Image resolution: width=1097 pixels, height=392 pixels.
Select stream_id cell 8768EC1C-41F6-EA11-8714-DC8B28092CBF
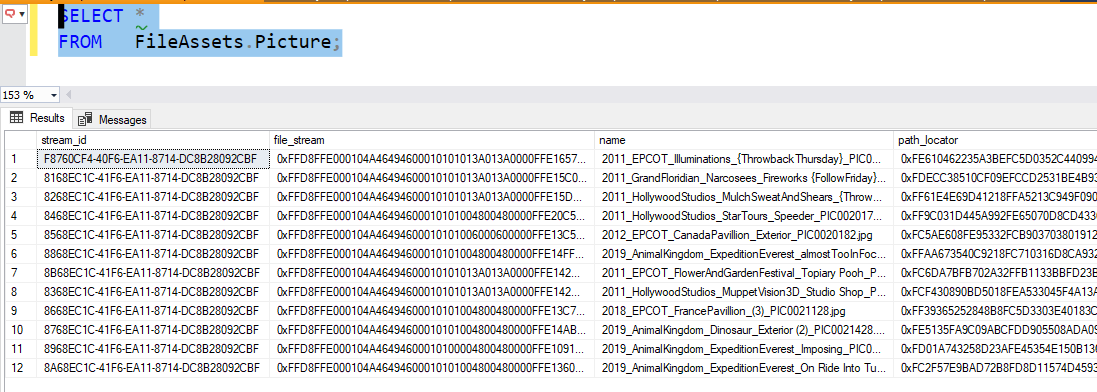point(153,329)
